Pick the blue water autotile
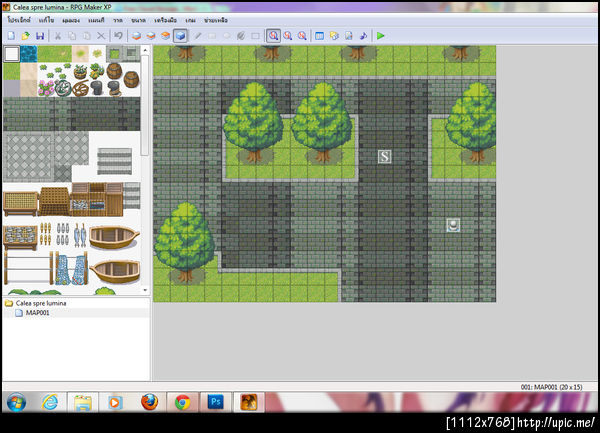The height and width of the screenshot is (433, 600). (29, 54)
